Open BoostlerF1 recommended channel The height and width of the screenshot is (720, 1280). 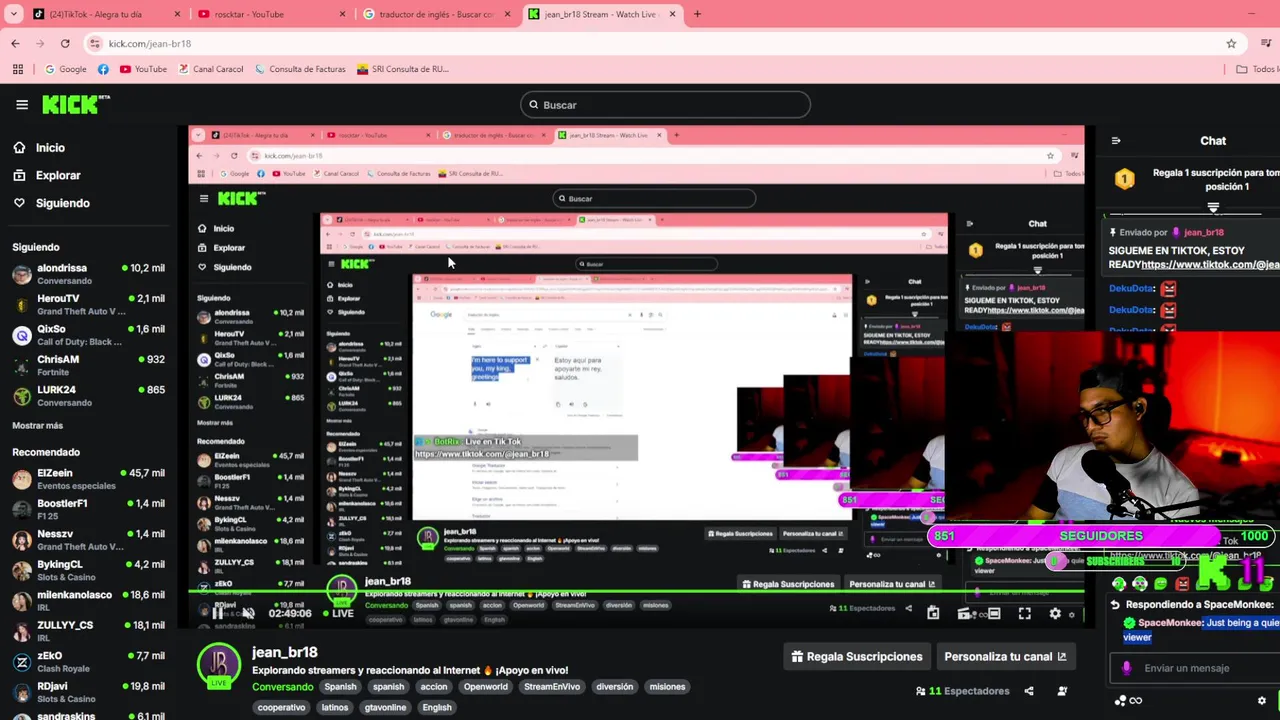(88, 510)
